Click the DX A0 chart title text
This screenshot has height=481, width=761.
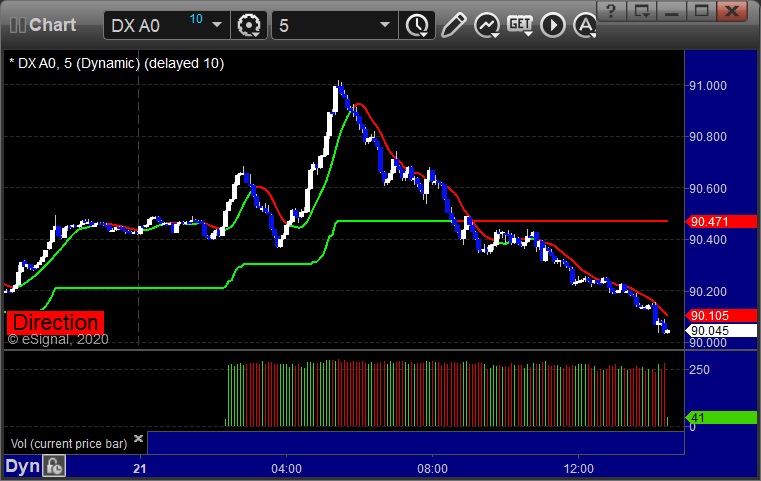coord(116,63)
